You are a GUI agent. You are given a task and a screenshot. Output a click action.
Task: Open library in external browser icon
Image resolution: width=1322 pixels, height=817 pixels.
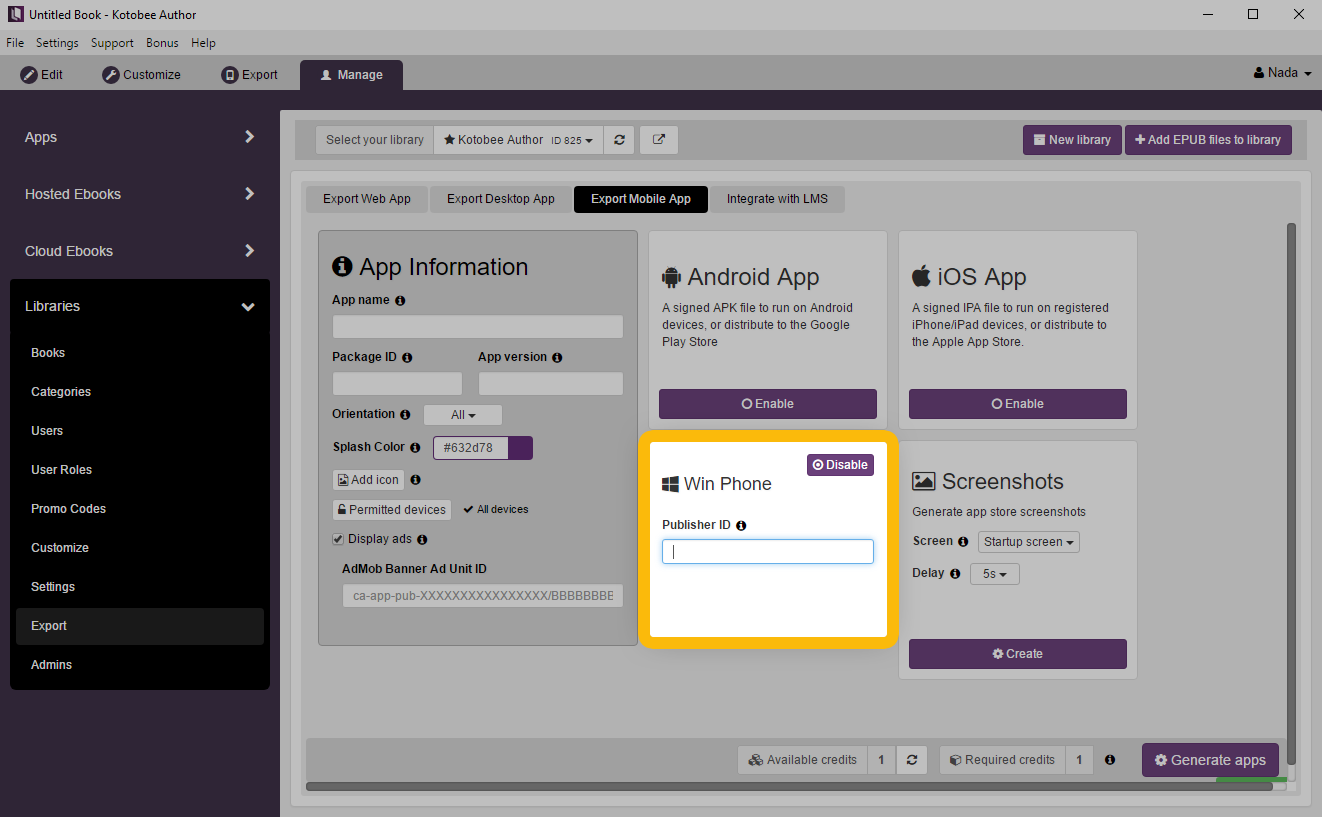(659, 140)
